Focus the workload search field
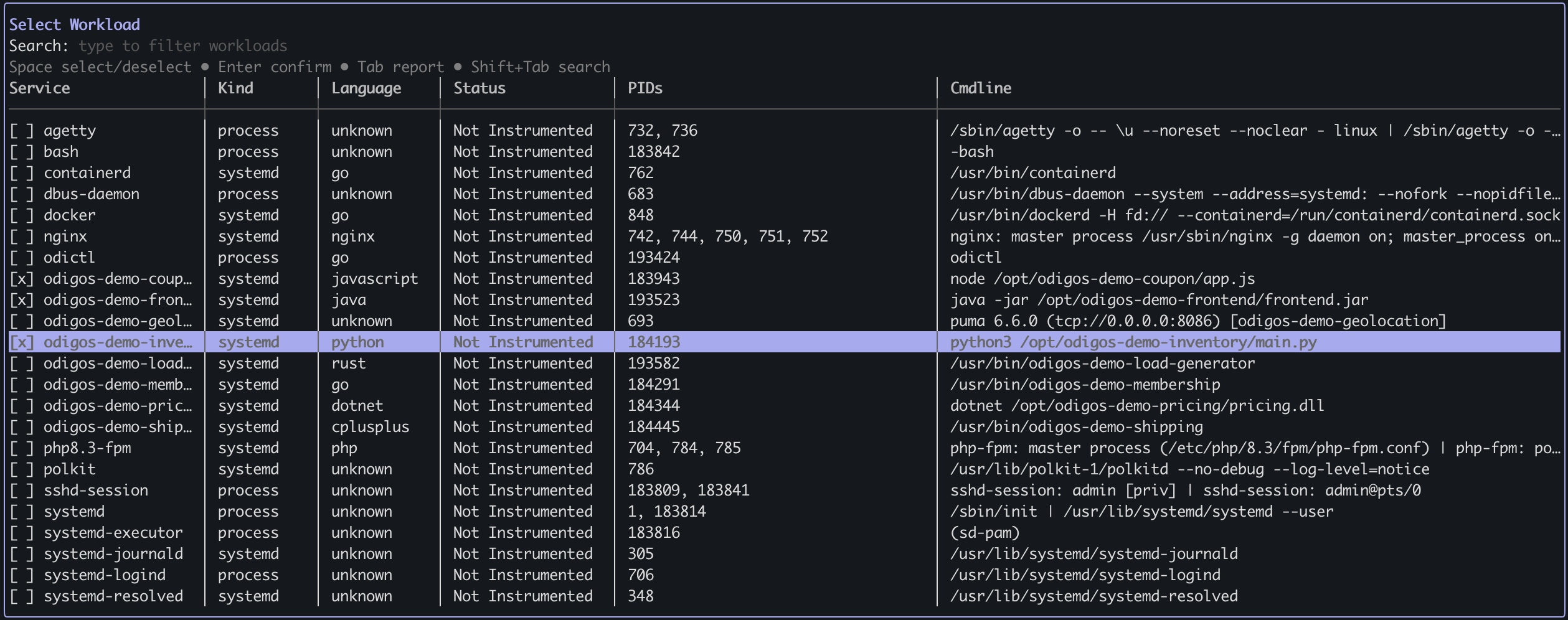Screen dimensions: 1568x620 tap(183, 46)
